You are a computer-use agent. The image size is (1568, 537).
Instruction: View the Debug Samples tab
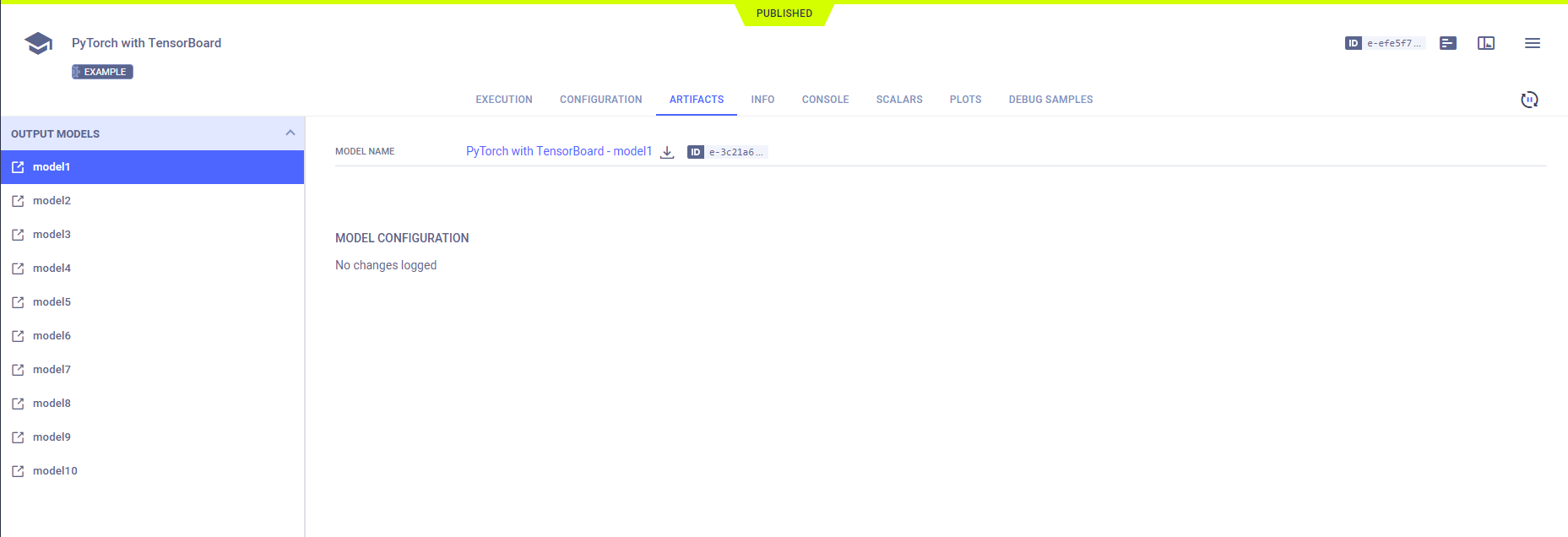pos(1050,100)
